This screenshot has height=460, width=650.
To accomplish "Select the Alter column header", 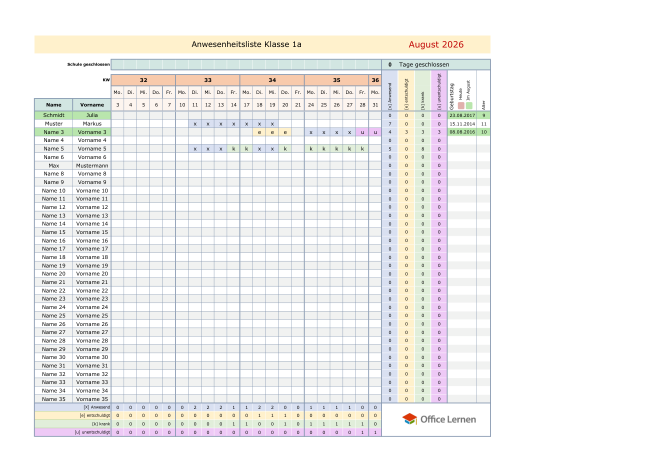I will click(x=483, y=105).
